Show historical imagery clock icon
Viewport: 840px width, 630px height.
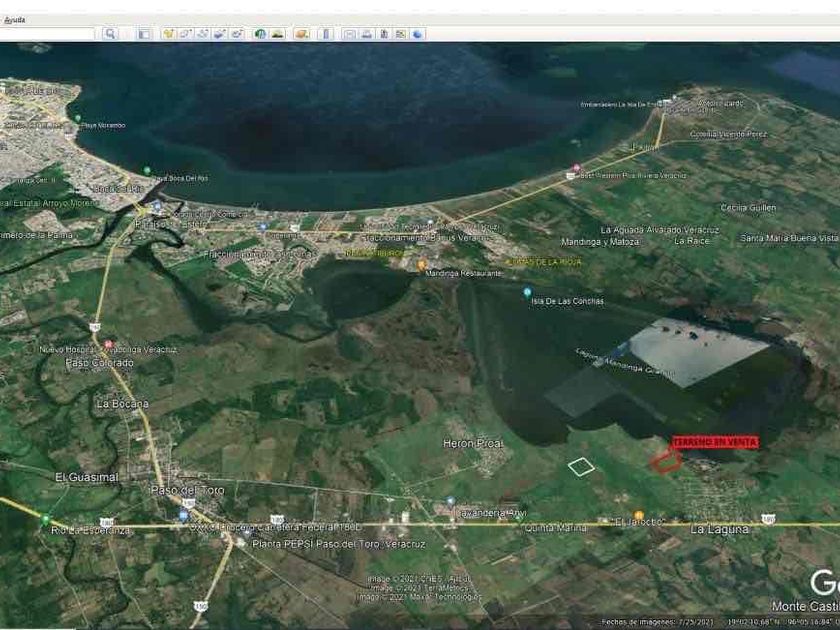(260, 34)
